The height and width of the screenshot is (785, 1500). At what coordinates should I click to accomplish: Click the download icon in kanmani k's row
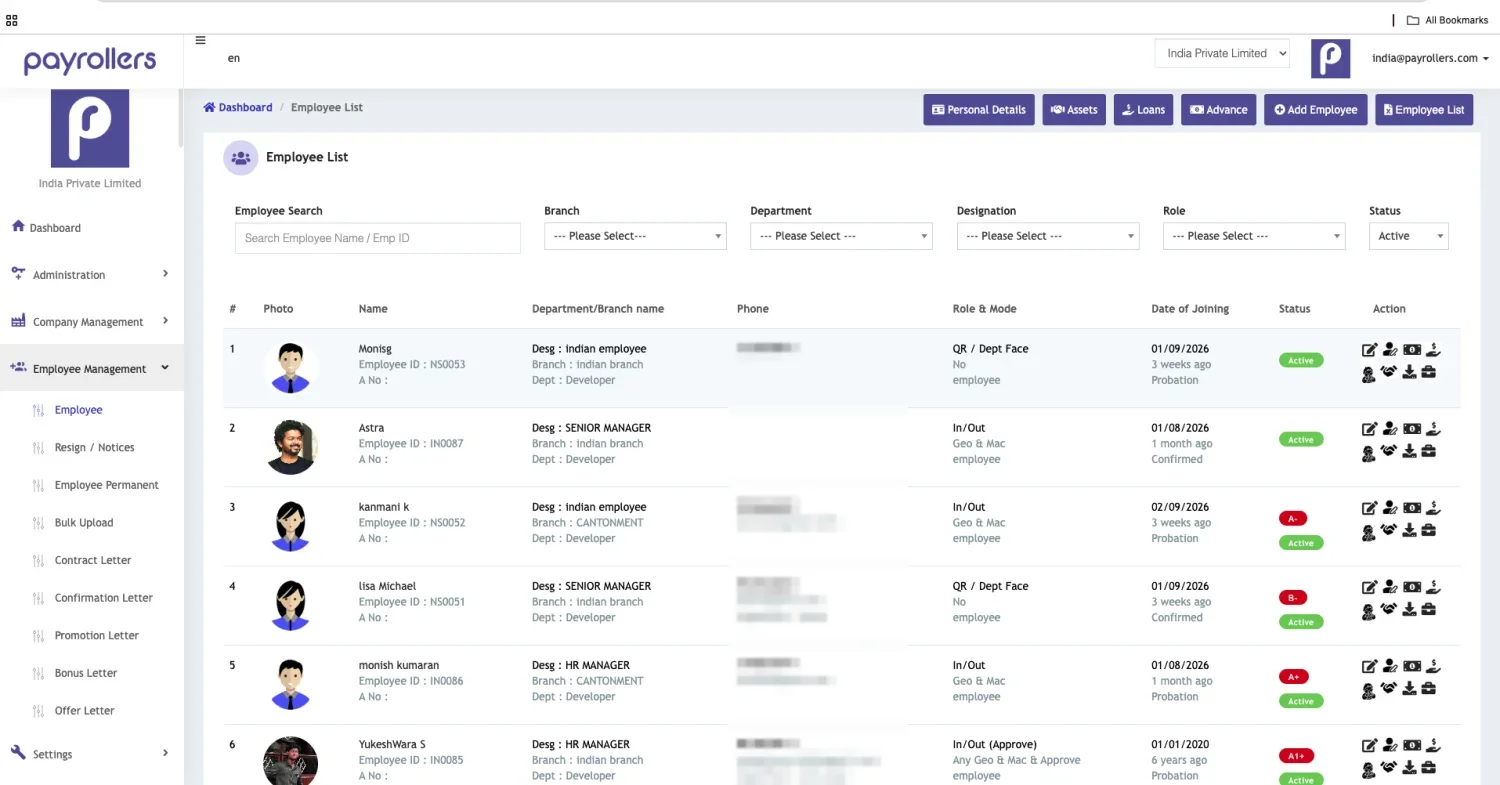(x=1409, y=530)
